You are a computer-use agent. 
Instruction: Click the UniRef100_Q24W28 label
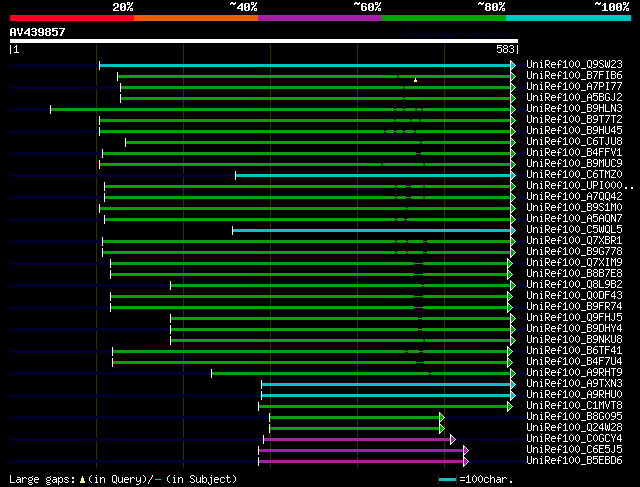pyautogui.click(x=574, y=428)
